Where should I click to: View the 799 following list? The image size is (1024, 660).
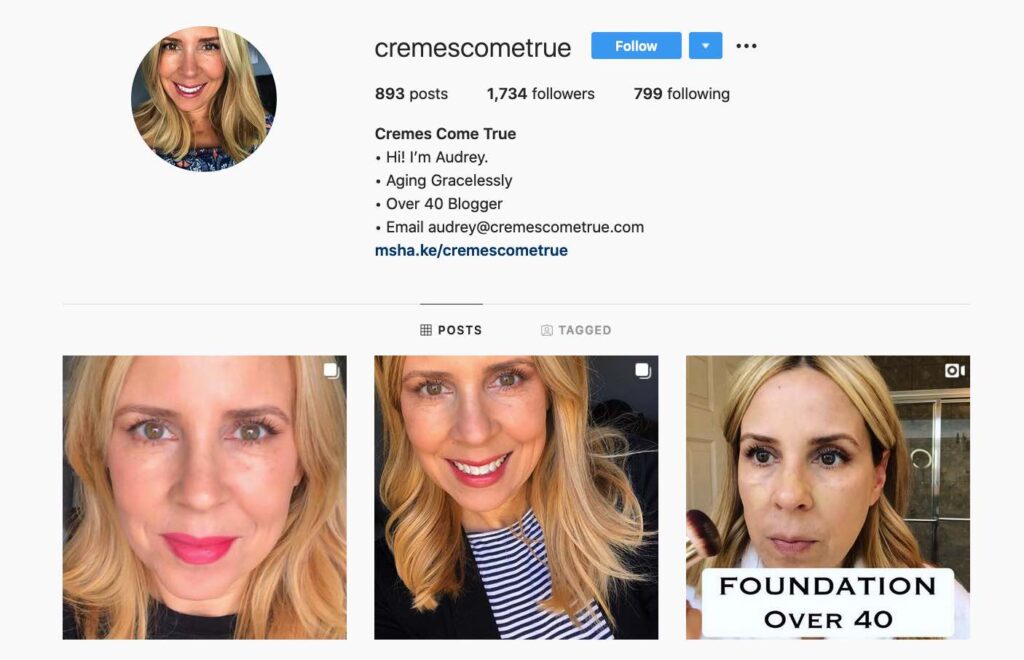click(682, 94)
